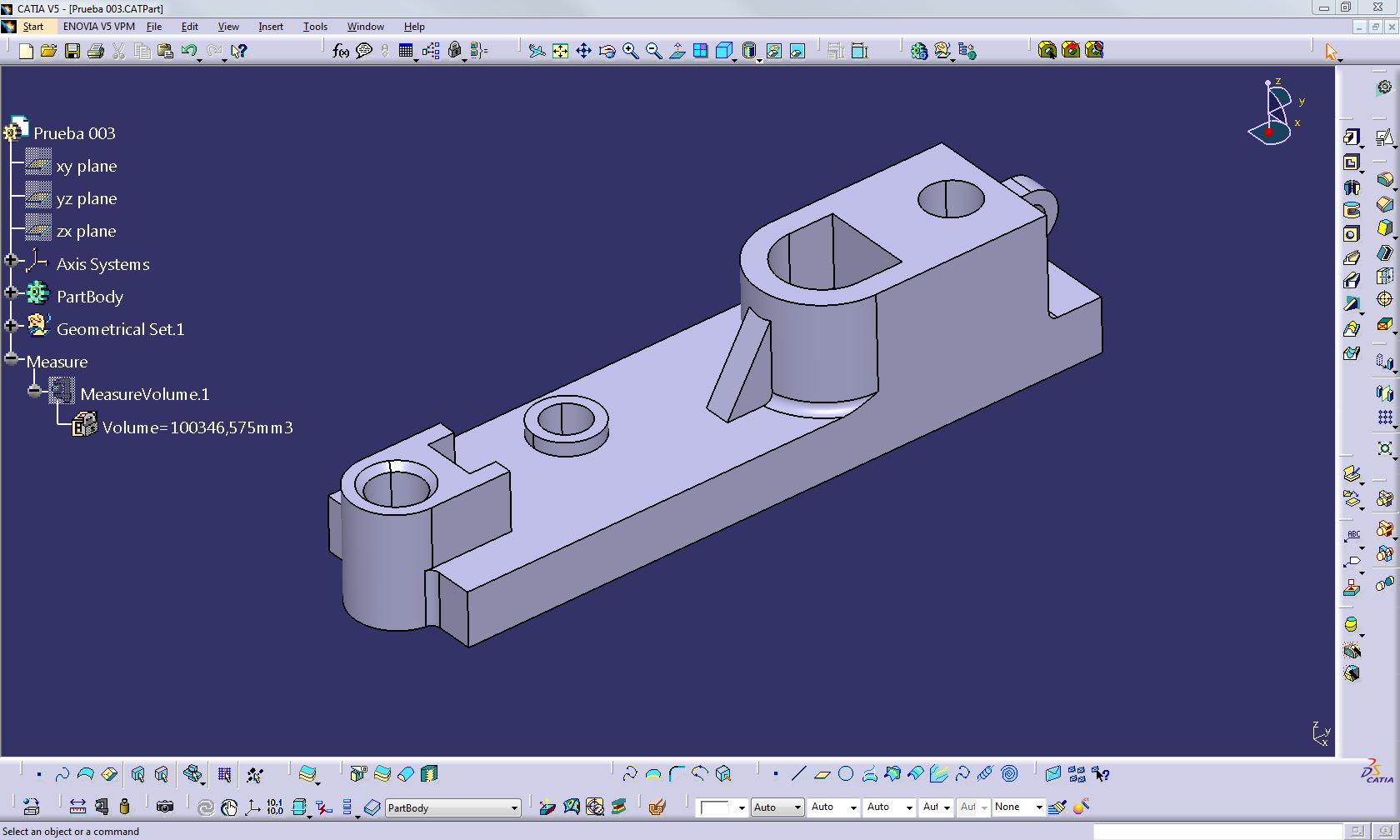
Task: Click the Circle tool in bottom toolbar
Action: pos(846,774)
